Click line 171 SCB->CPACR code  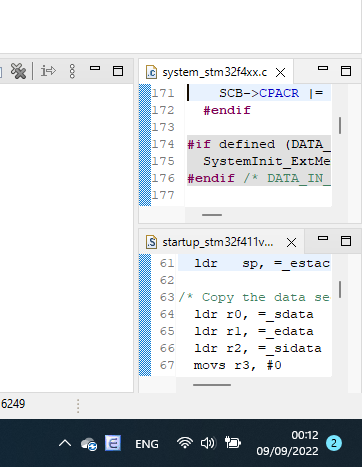pos(271,93)
